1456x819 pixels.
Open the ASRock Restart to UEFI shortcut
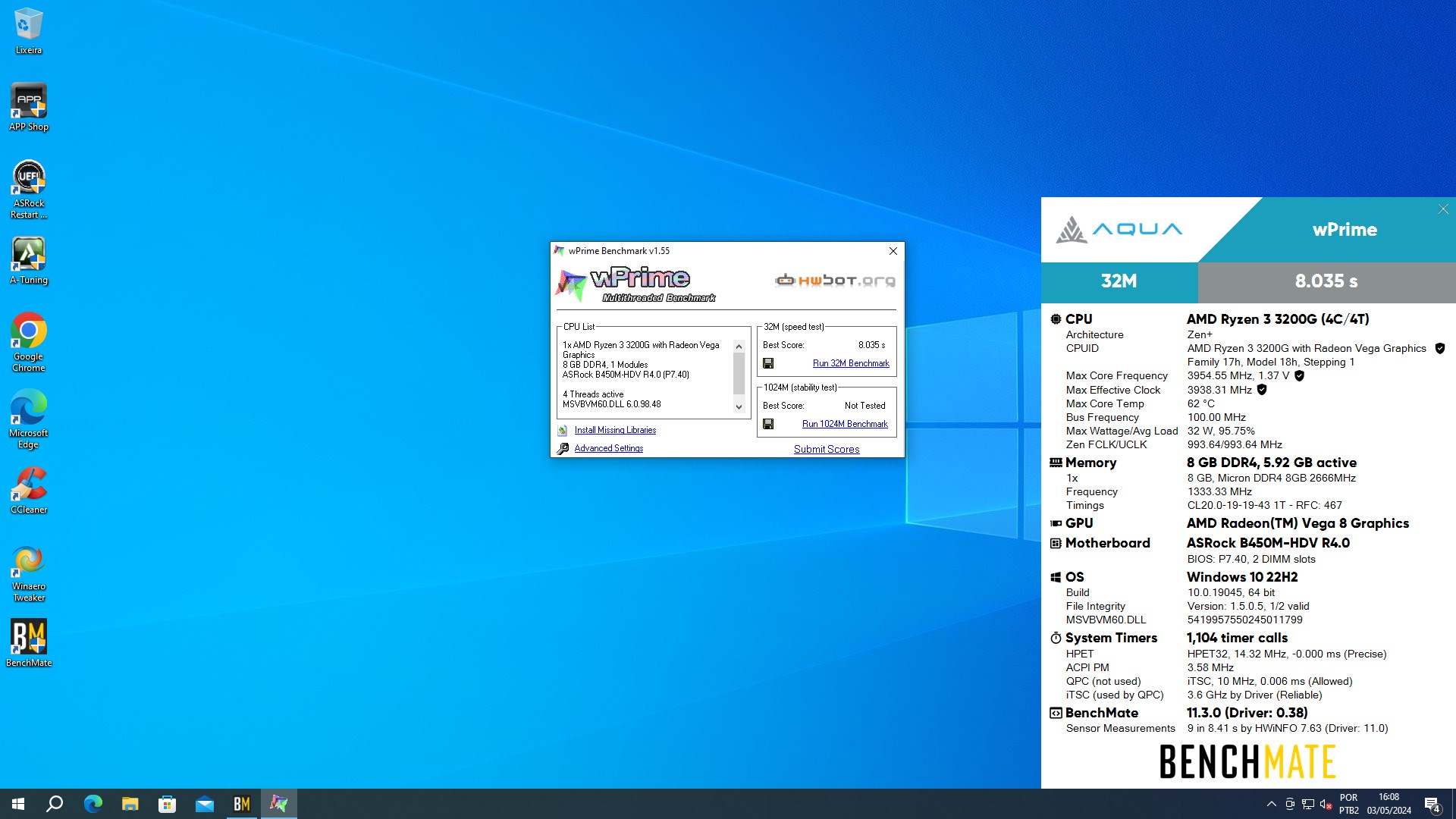pos(29,190)
